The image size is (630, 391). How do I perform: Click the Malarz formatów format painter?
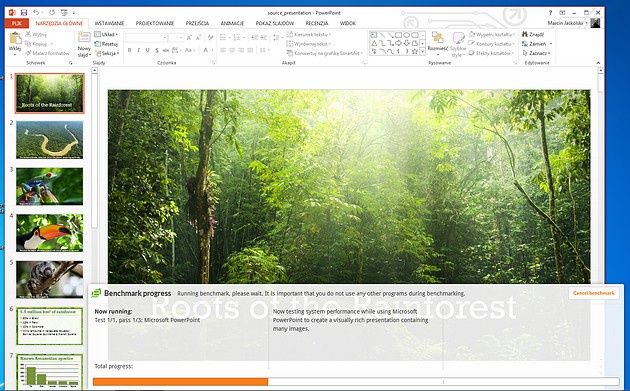click(47, 53)
